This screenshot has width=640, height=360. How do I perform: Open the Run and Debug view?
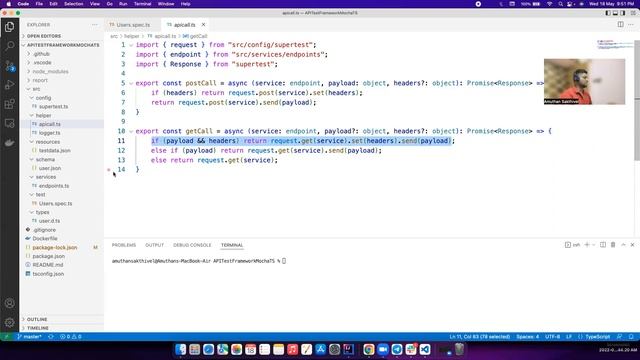[x=9, y=84]
